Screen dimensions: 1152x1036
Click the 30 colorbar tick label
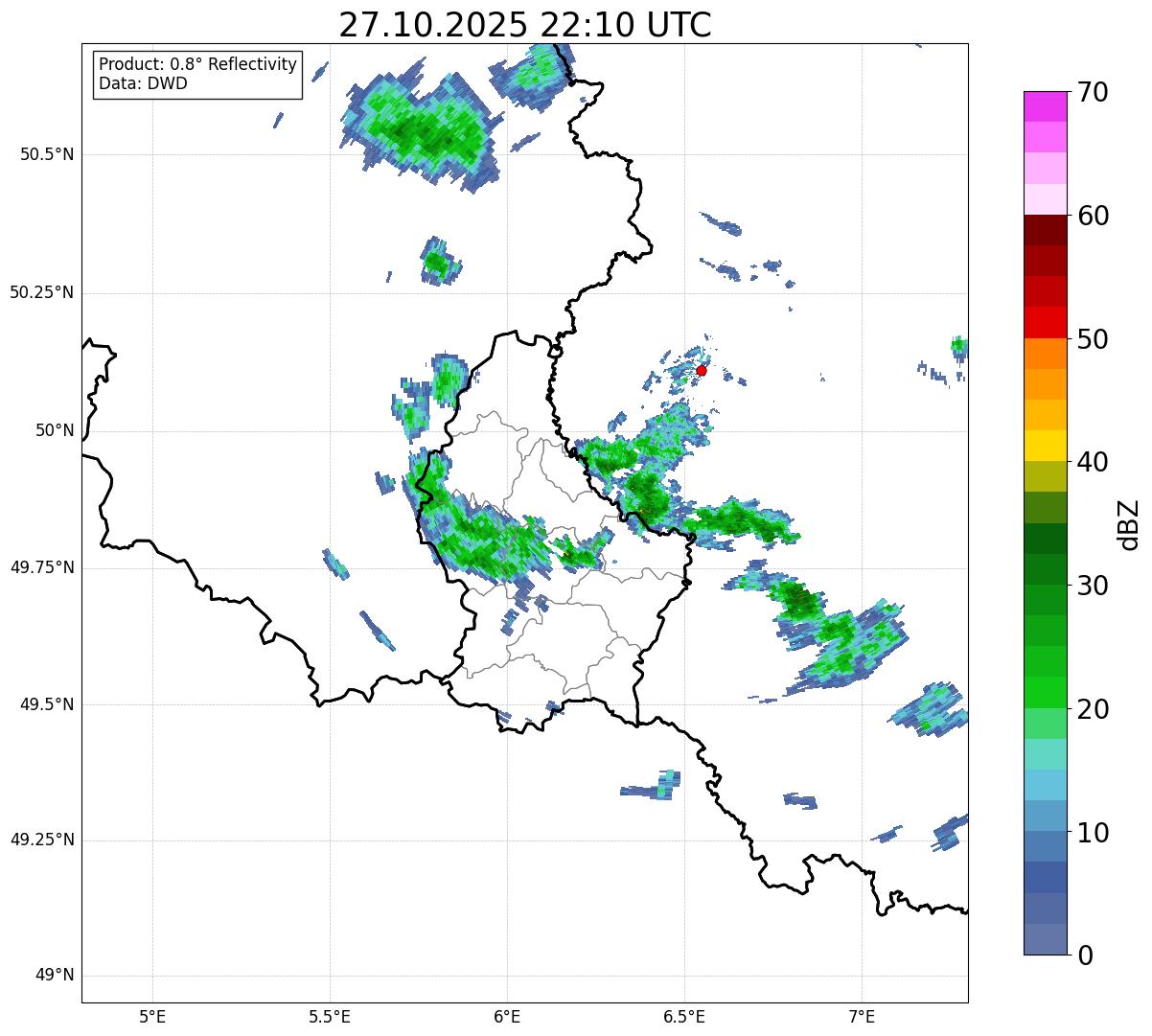pos(1094,586)
